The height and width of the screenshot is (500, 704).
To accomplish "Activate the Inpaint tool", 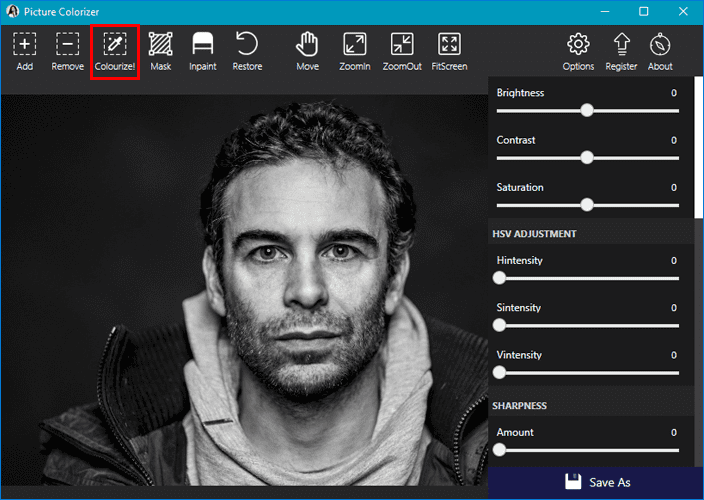I will click(x=202, y=52).
